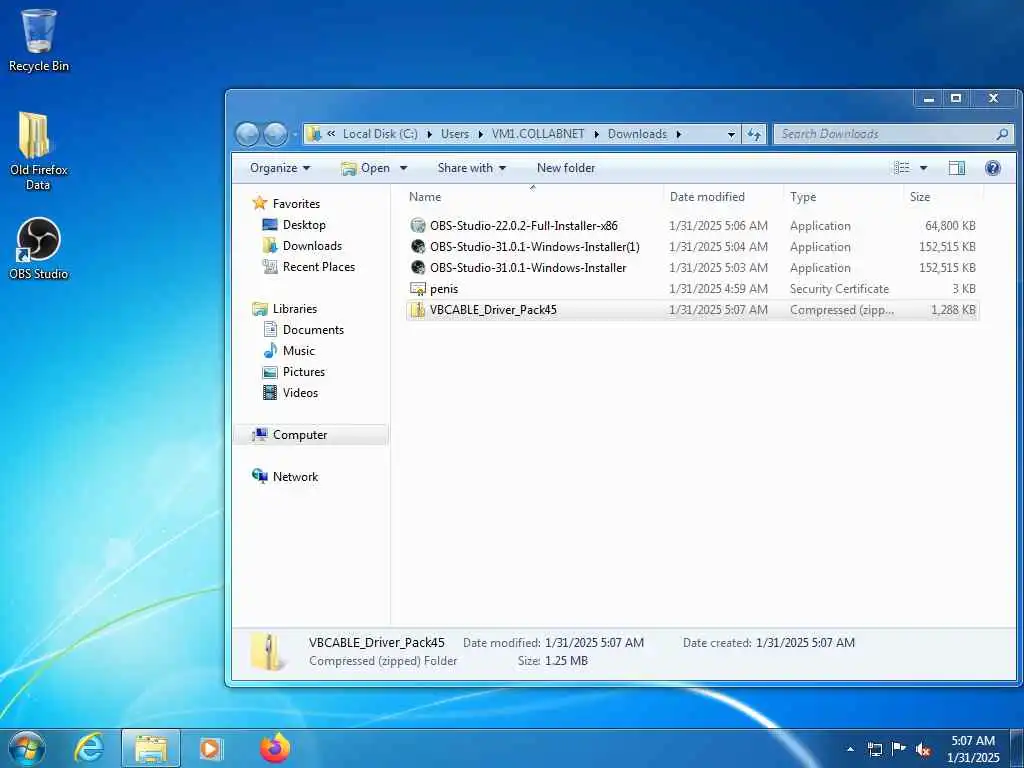
Task: Click the Libraries icon in navigation pane
Action: point(260,308)
